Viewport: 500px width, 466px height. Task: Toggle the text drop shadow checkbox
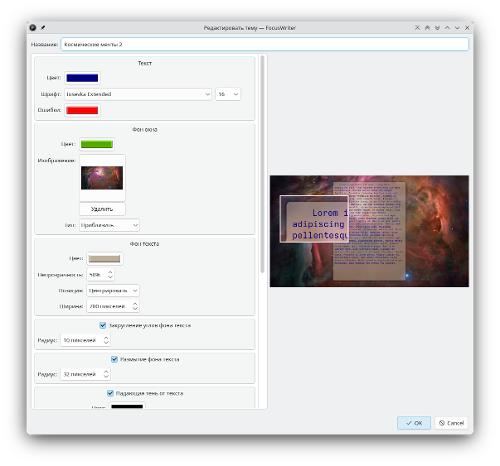tap(110, 393)
